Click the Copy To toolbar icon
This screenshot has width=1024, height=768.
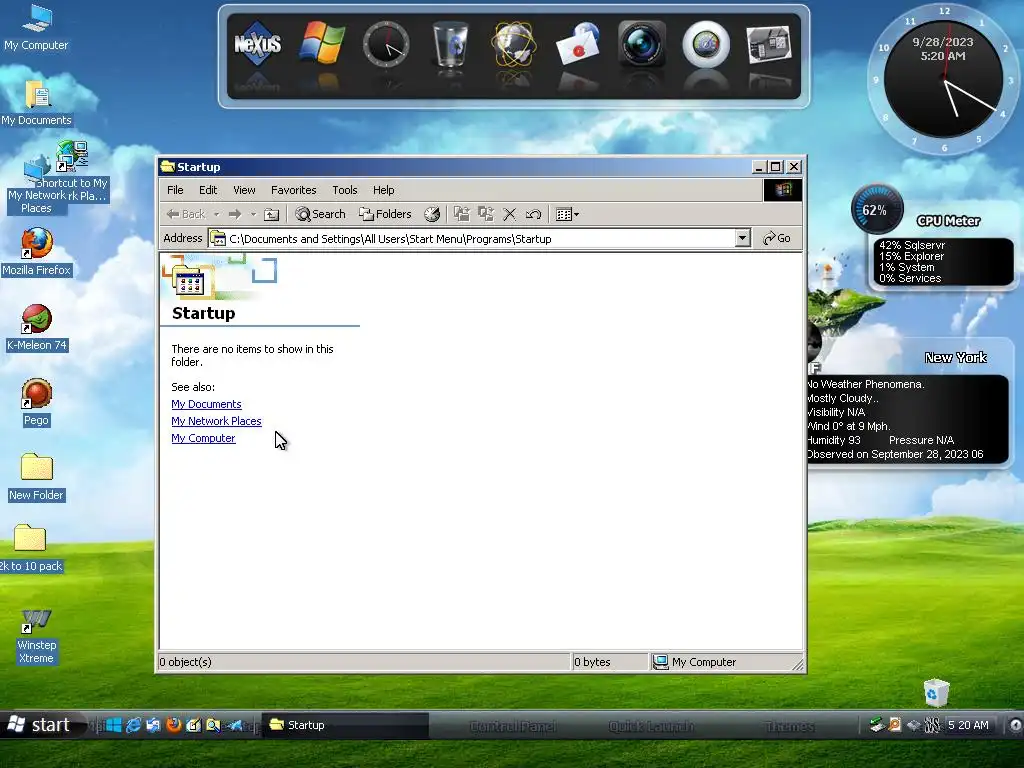(486, 214)
